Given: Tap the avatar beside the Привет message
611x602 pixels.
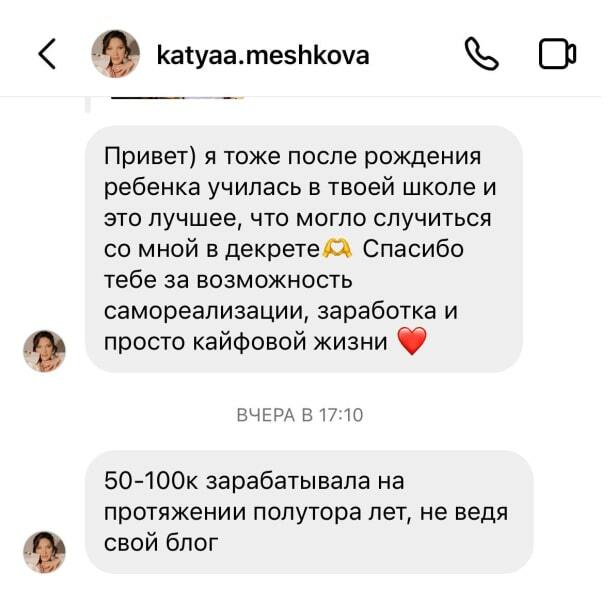Looking at the screenshot, I should coord(44,351).
